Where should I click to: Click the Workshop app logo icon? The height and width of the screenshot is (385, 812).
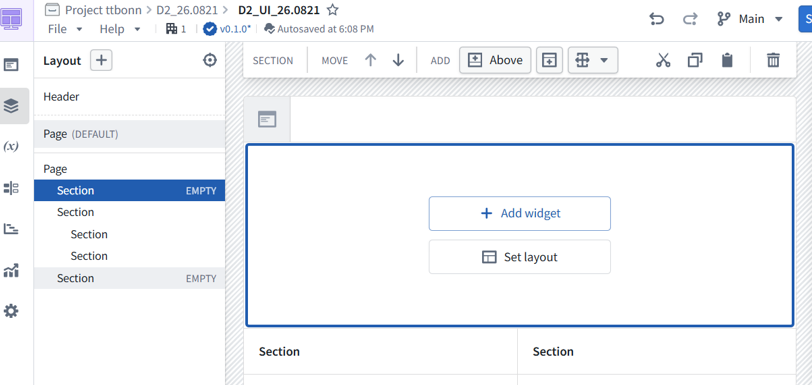pos(11,19)
